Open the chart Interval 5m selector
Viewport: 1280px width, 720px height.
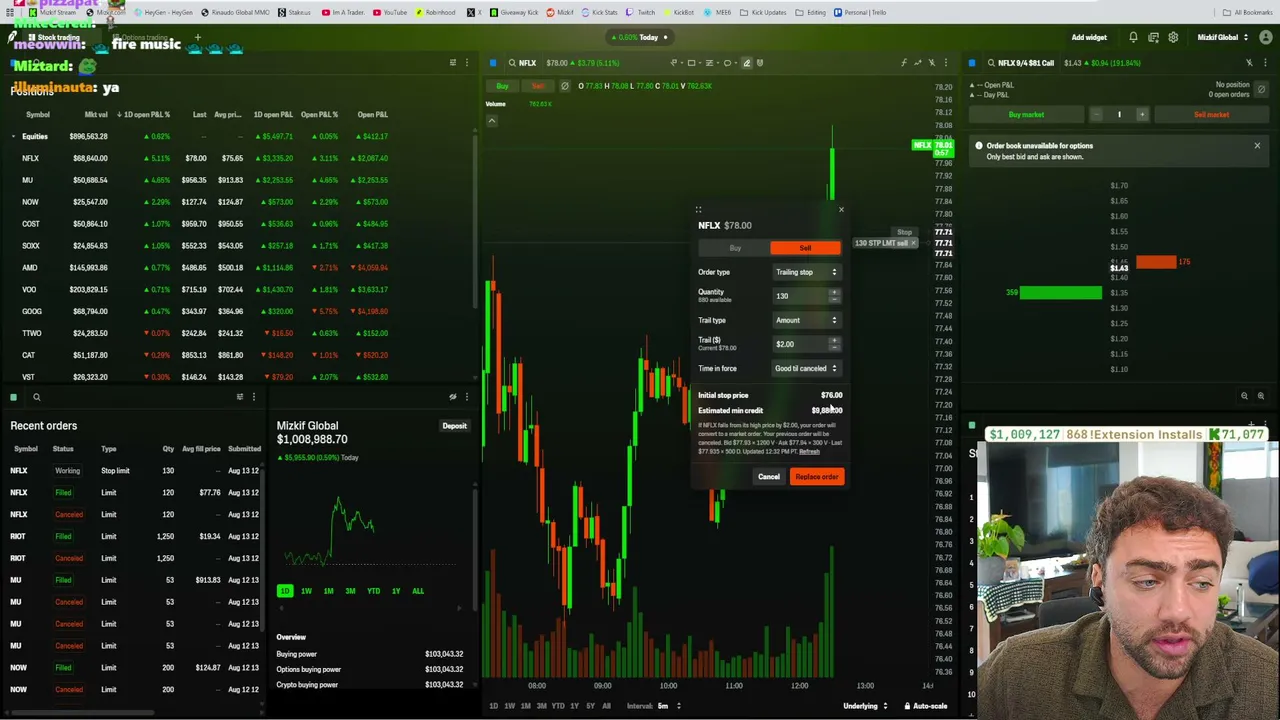(655, 706)
